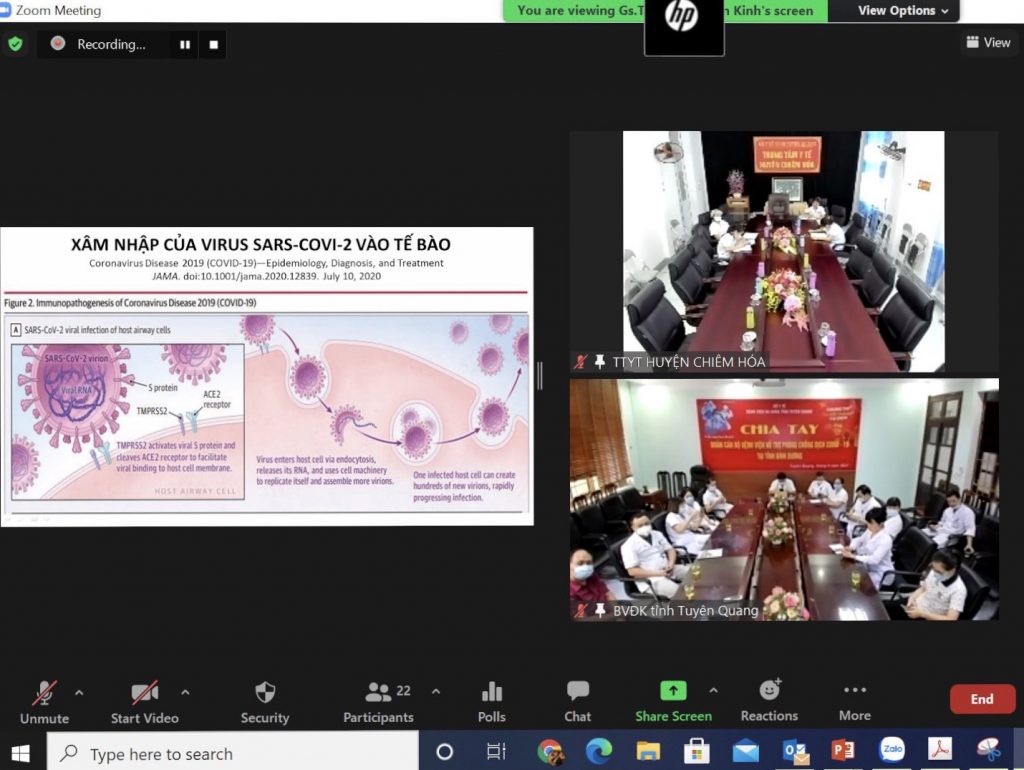Pause the meeting recording

click(x=185, y=44)
